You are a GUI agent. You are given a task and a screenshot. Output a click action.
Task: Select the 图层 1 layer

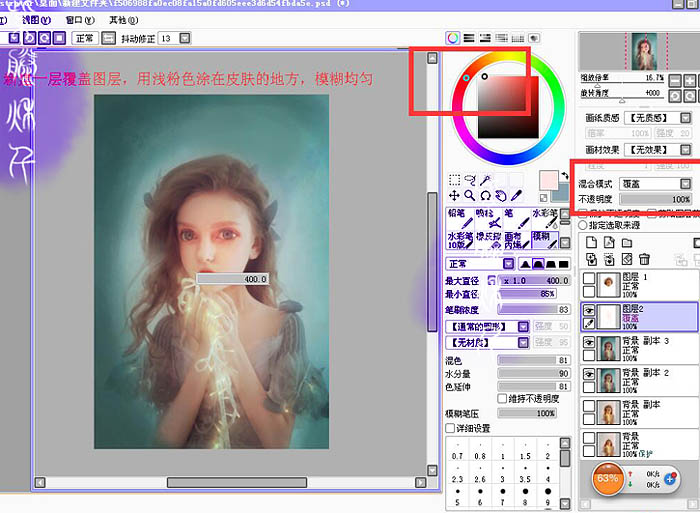[639, 284]
